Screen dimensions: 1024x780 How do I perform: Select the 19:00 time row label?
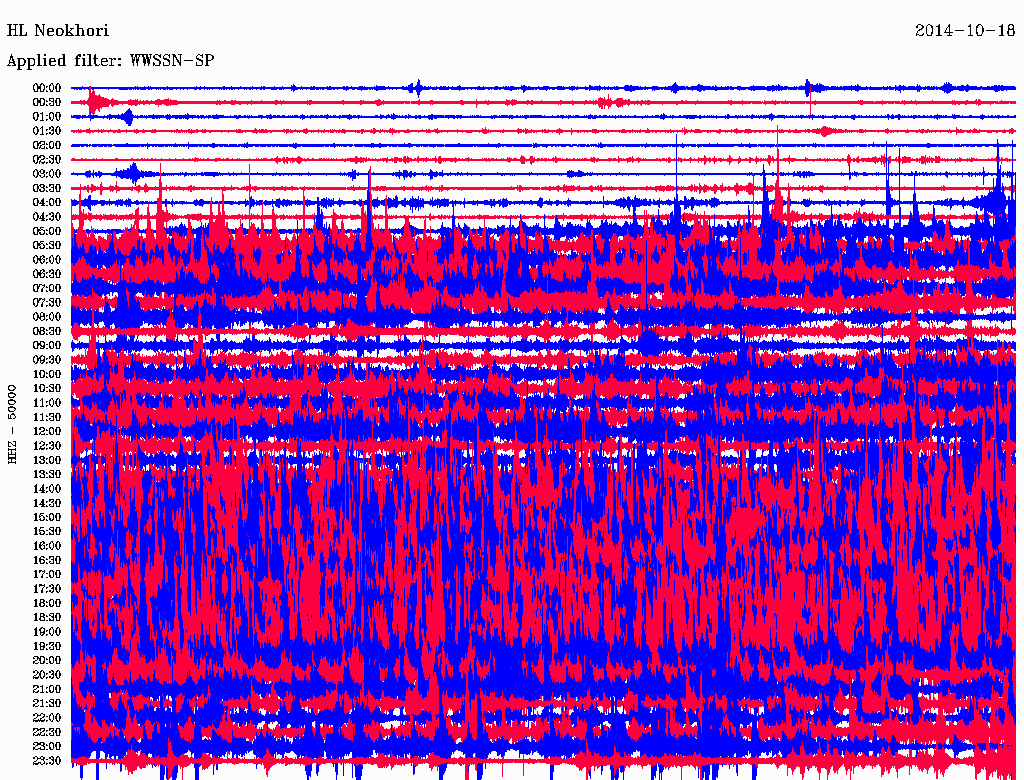47,632
